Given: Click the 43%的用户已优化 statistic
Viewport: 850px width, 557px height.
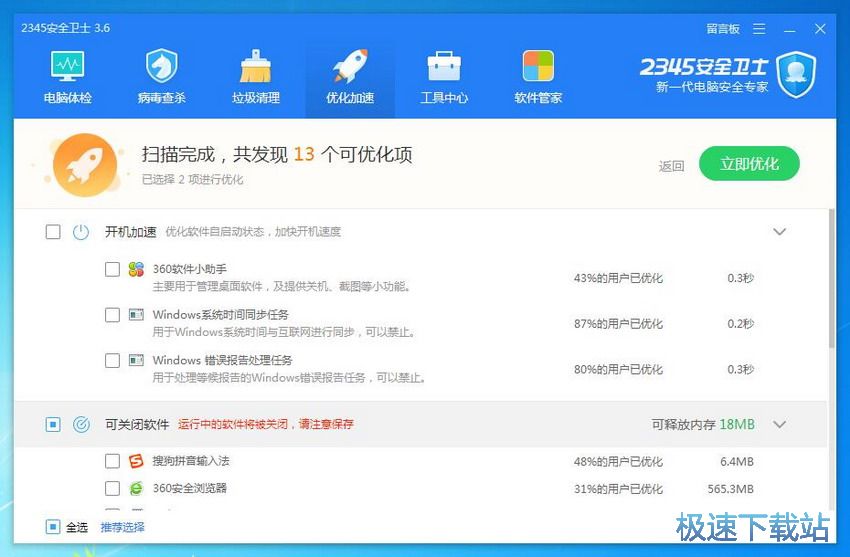Looking at the screenshot, I should [619, 278].
